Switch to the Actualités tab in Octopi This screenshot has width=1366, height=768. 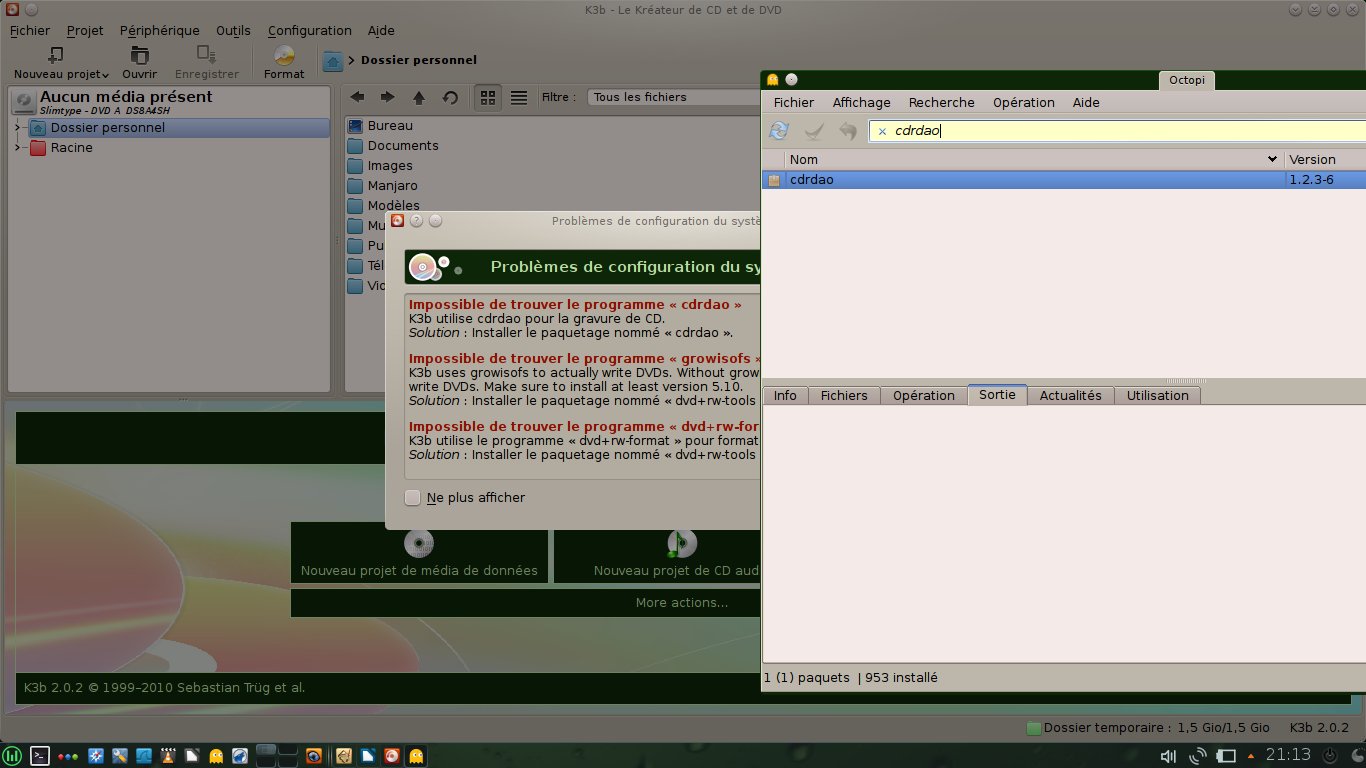coord(1070,395)
